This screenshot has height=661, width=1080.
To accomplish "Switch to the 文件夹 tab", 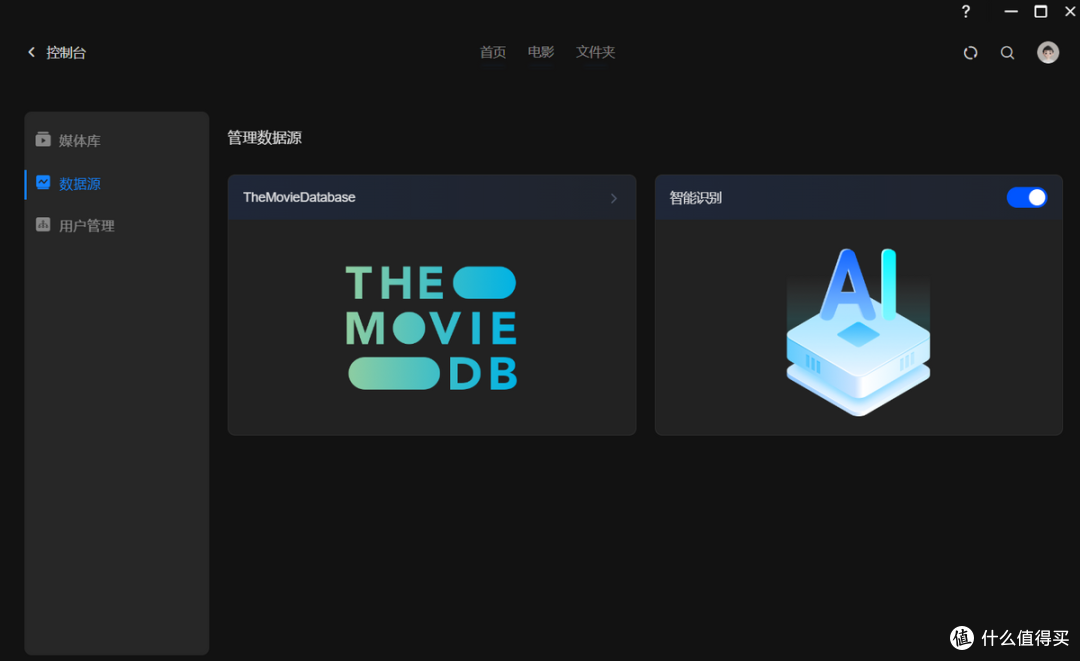I will 595,52.
